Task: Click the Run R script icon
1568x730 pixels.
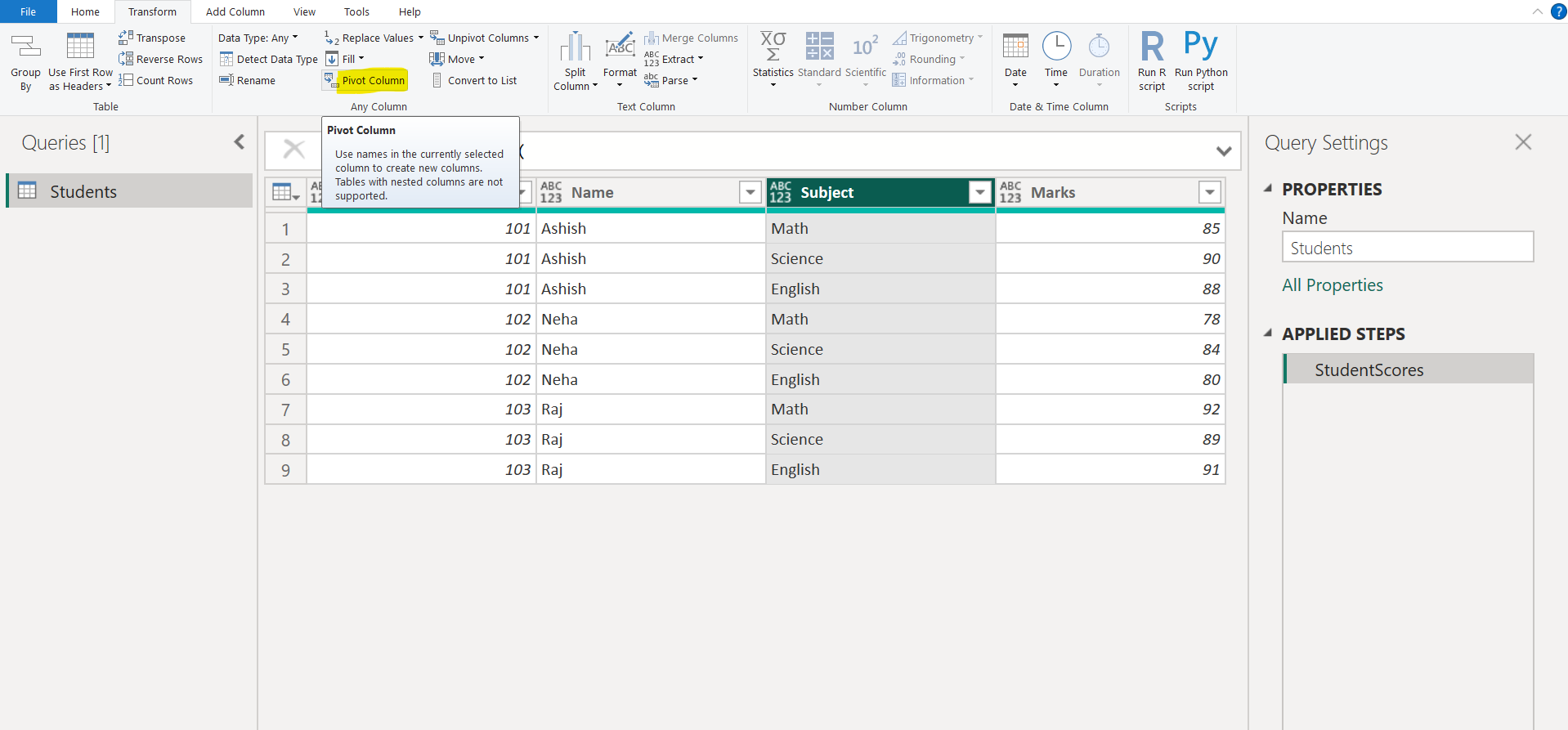Action: click(x=1151, y=47)
